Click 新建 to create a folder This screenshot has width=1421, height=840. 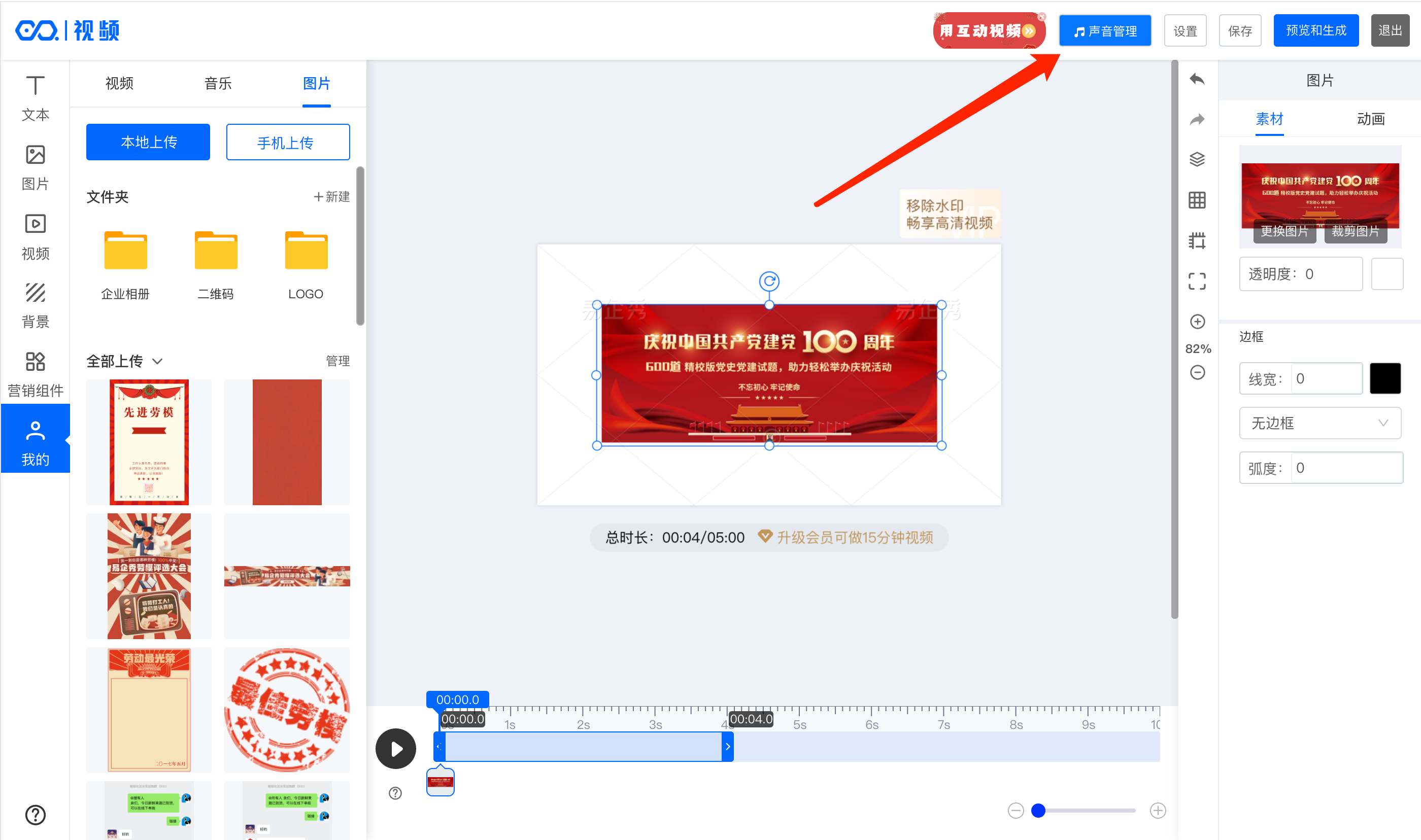(x=331, y=196)
